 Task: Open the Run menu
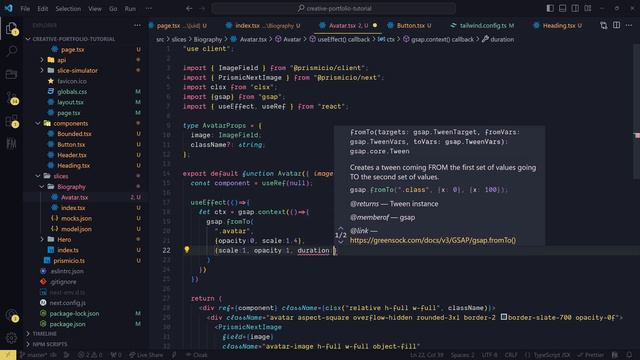[130, 9]
